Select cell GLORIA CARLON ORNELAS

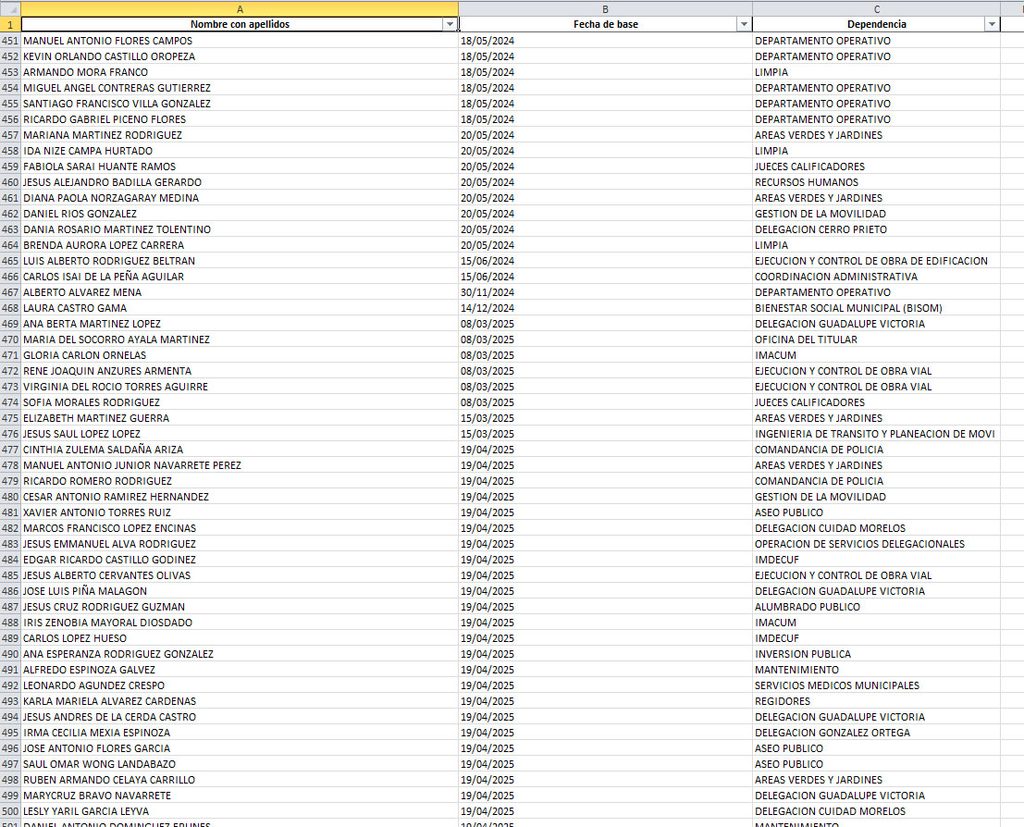[x=240, y=355]
